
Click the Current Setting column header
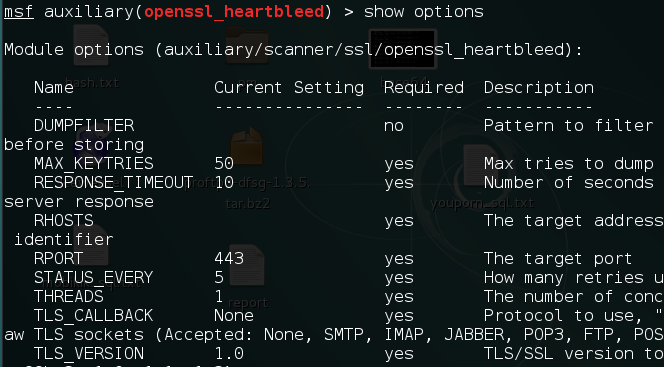[289, 88]
